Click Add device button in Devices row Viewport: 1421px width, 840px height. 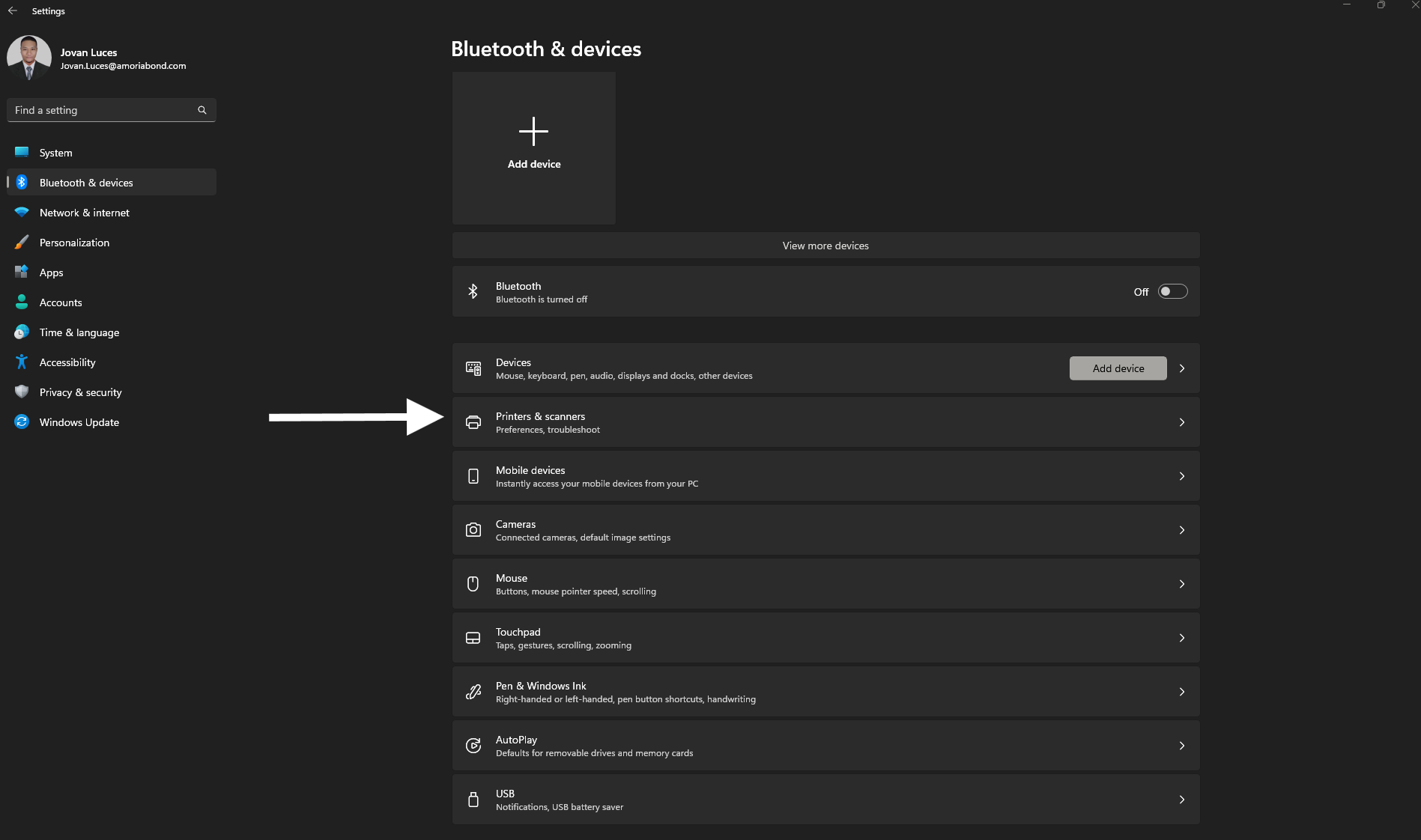tap(1118, 368)
